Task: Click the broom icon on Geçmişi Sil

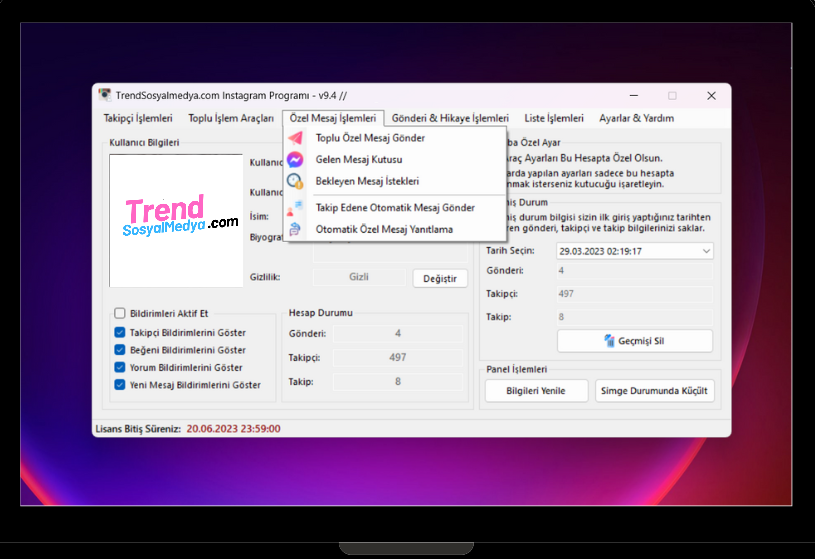Action: [609, 341]
